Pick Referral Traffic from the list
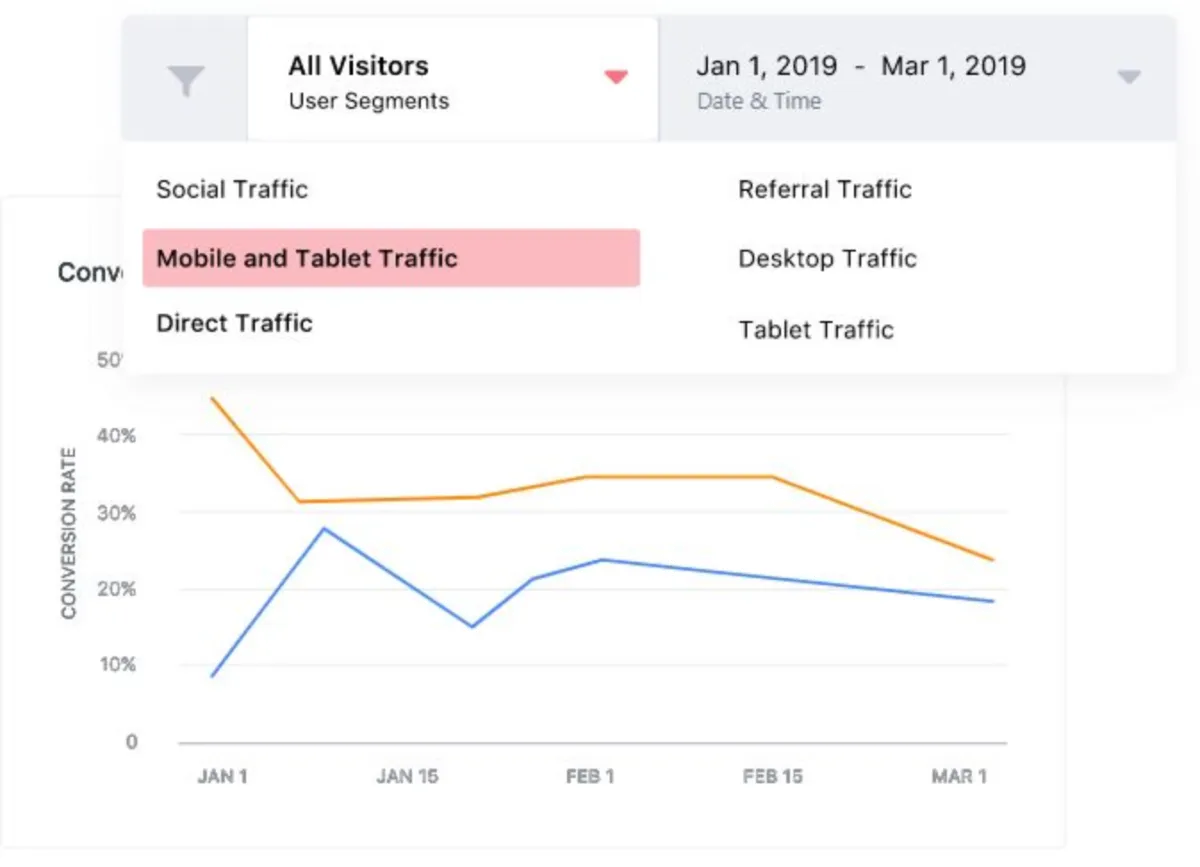 tap(825, 189)
